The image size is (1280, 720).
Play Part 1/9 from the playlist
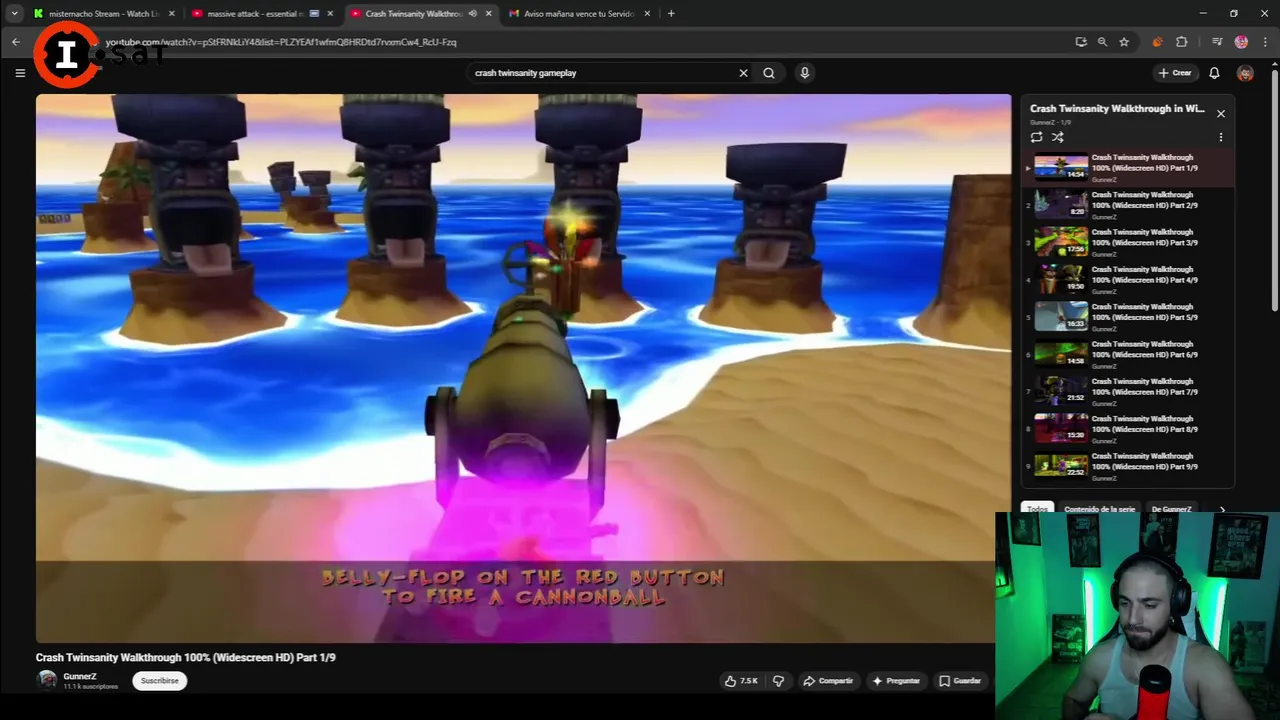coord(1128,167)
